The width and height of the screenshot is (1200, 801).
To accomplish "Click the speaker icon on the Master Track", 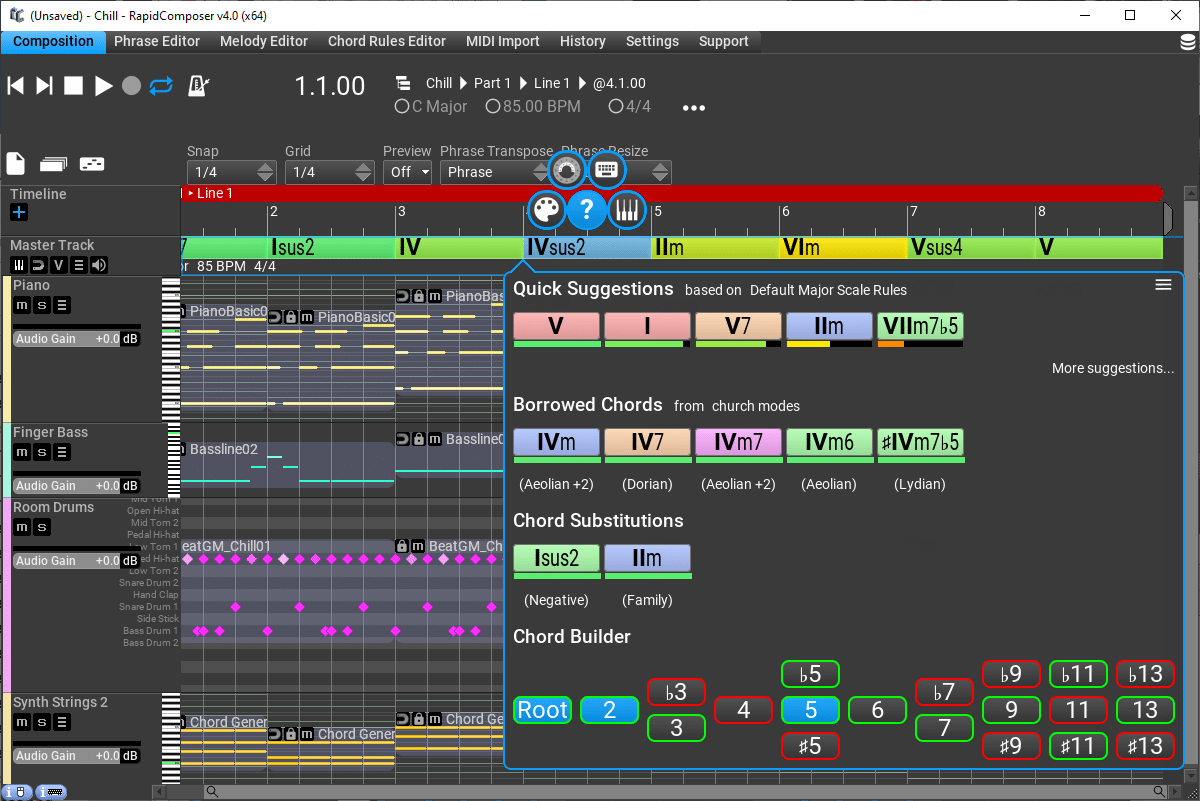I will 97,264.
